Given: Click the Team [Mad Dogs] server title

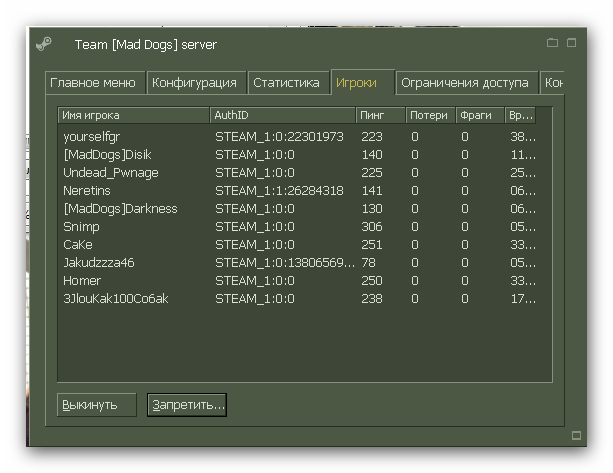Looking at the screenshot, I should coord(145,45).
